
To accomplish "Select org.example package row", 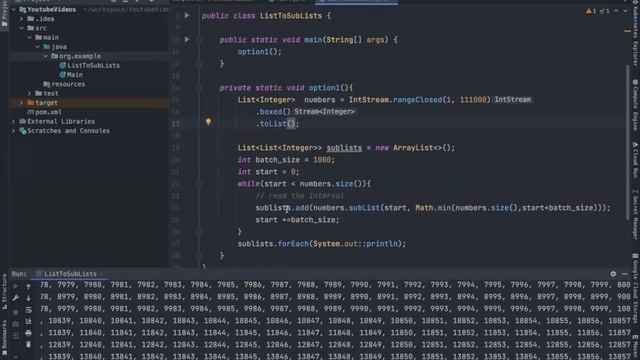I will [89, 56].
